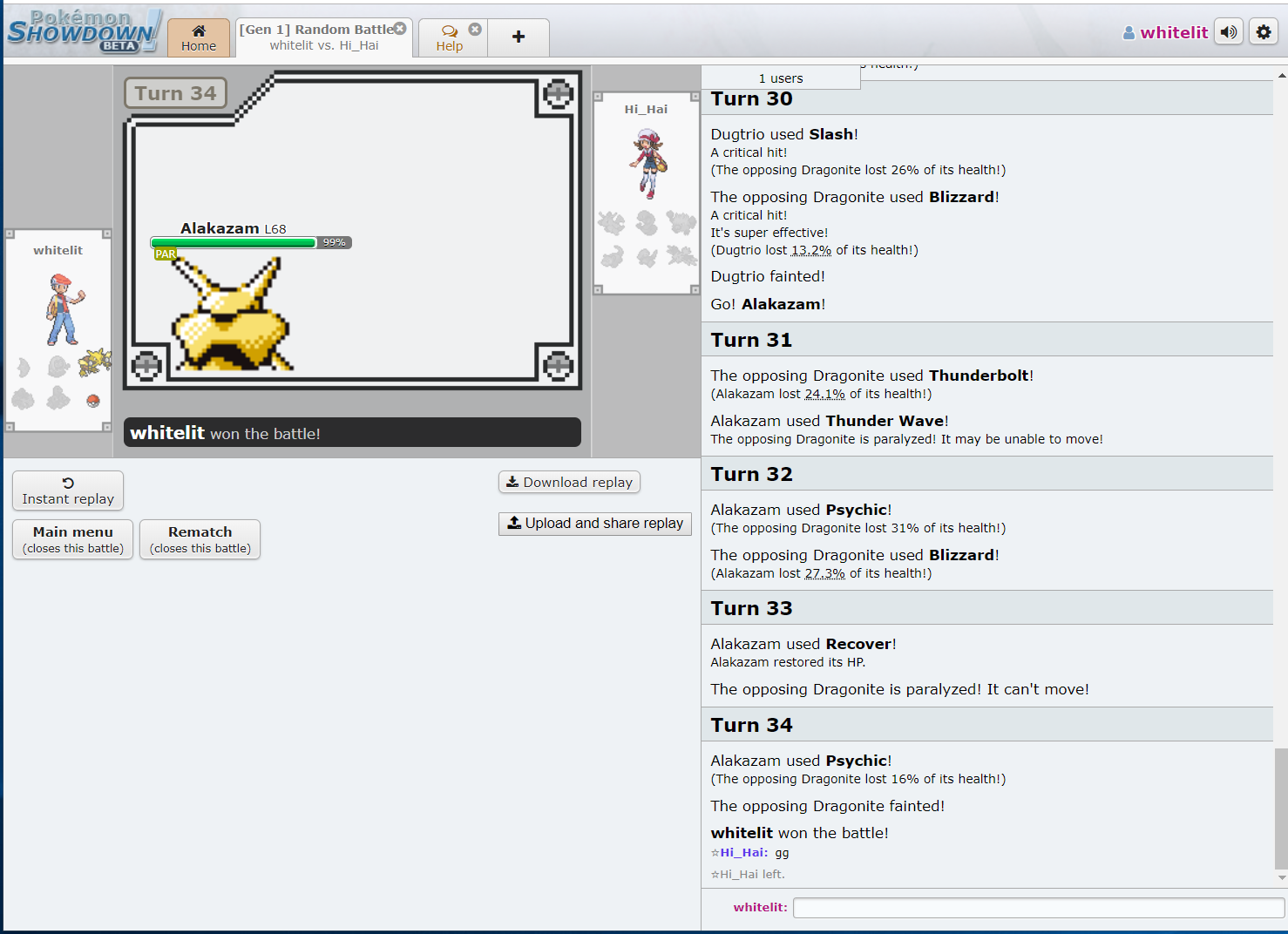1288x934 pixels.
Task: Close the Random Battle tab with its X
Action: (400, 29)
